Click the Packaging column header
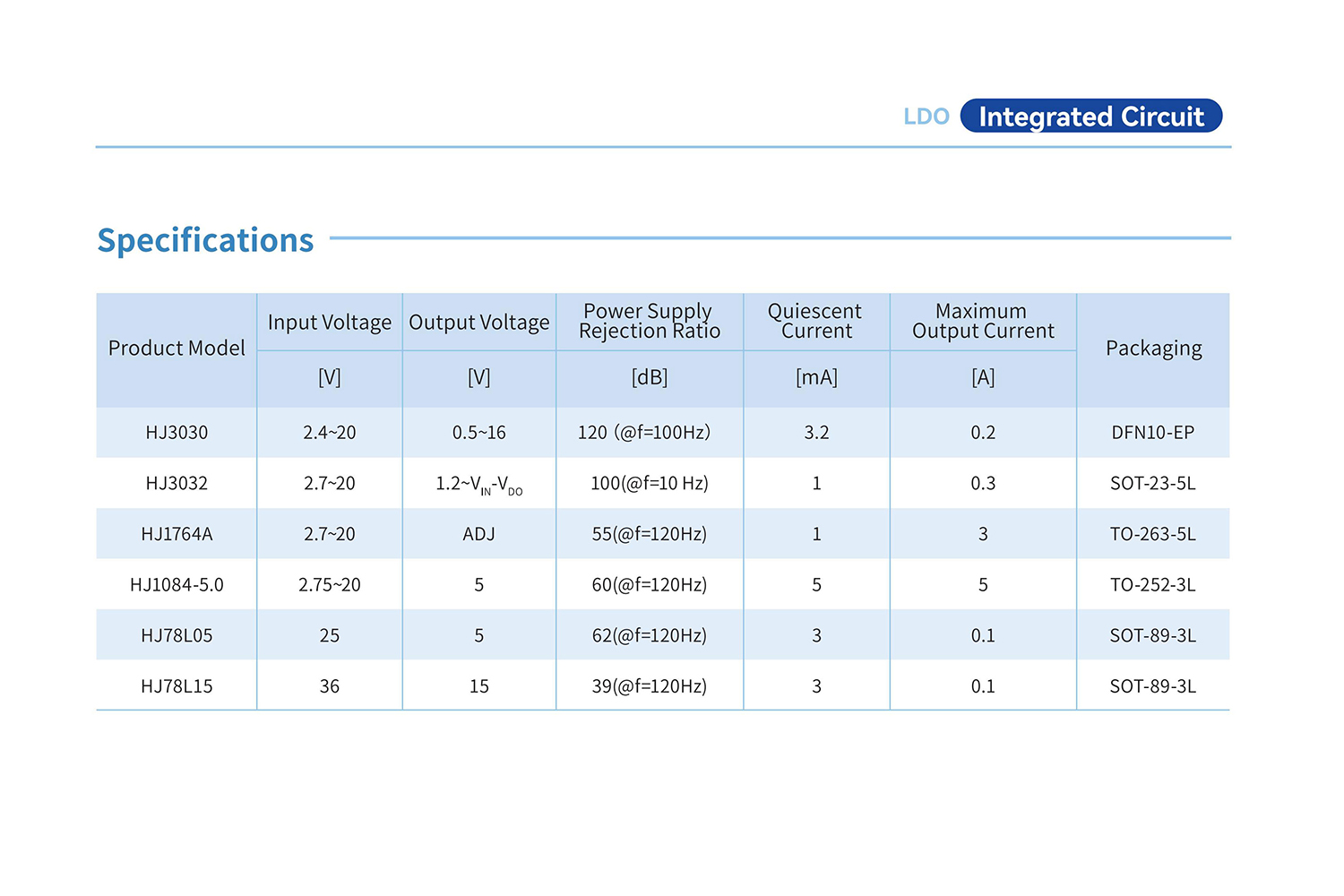 point(1153,349)
